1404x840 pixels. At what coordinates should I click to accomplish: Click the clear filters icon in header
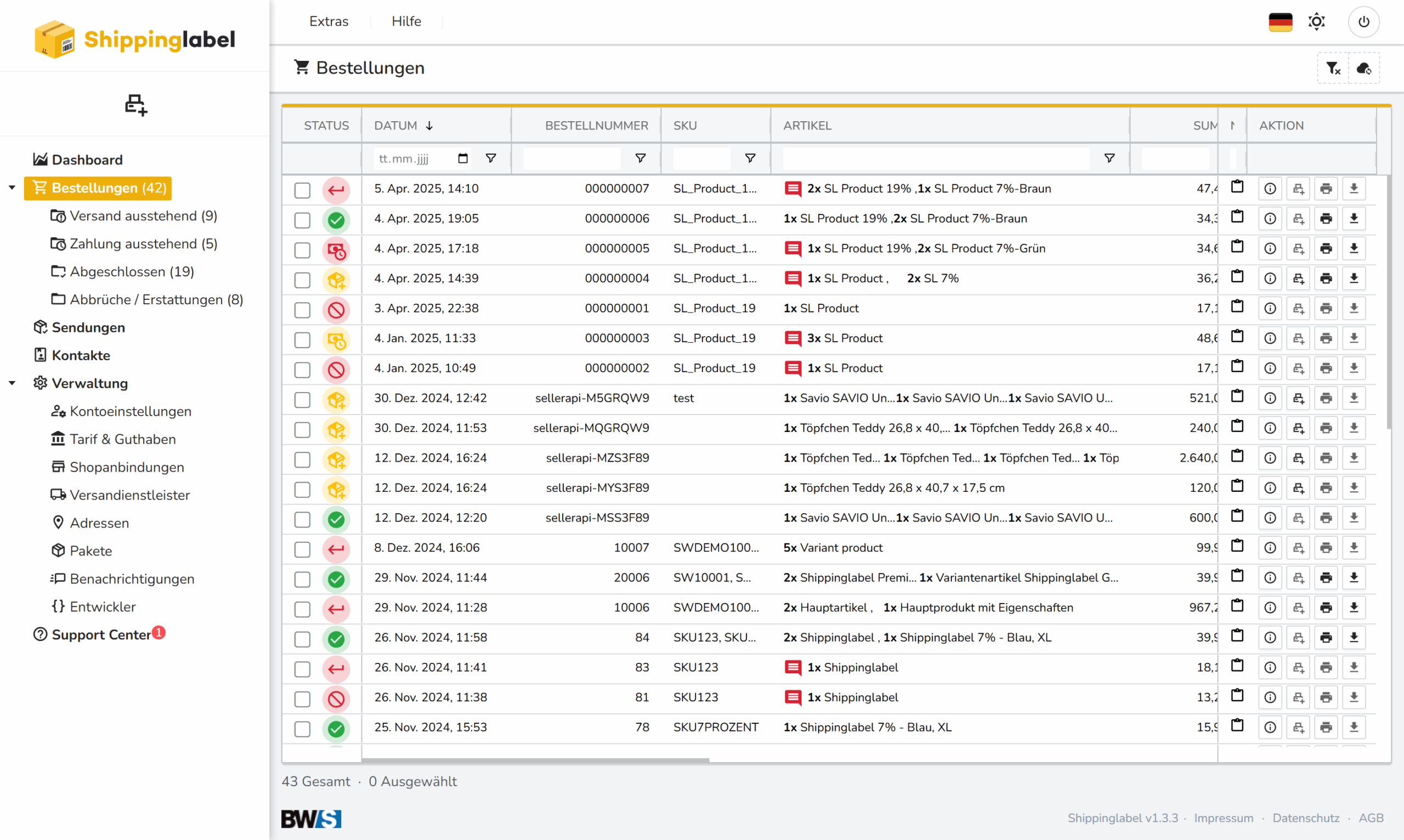1333,69
